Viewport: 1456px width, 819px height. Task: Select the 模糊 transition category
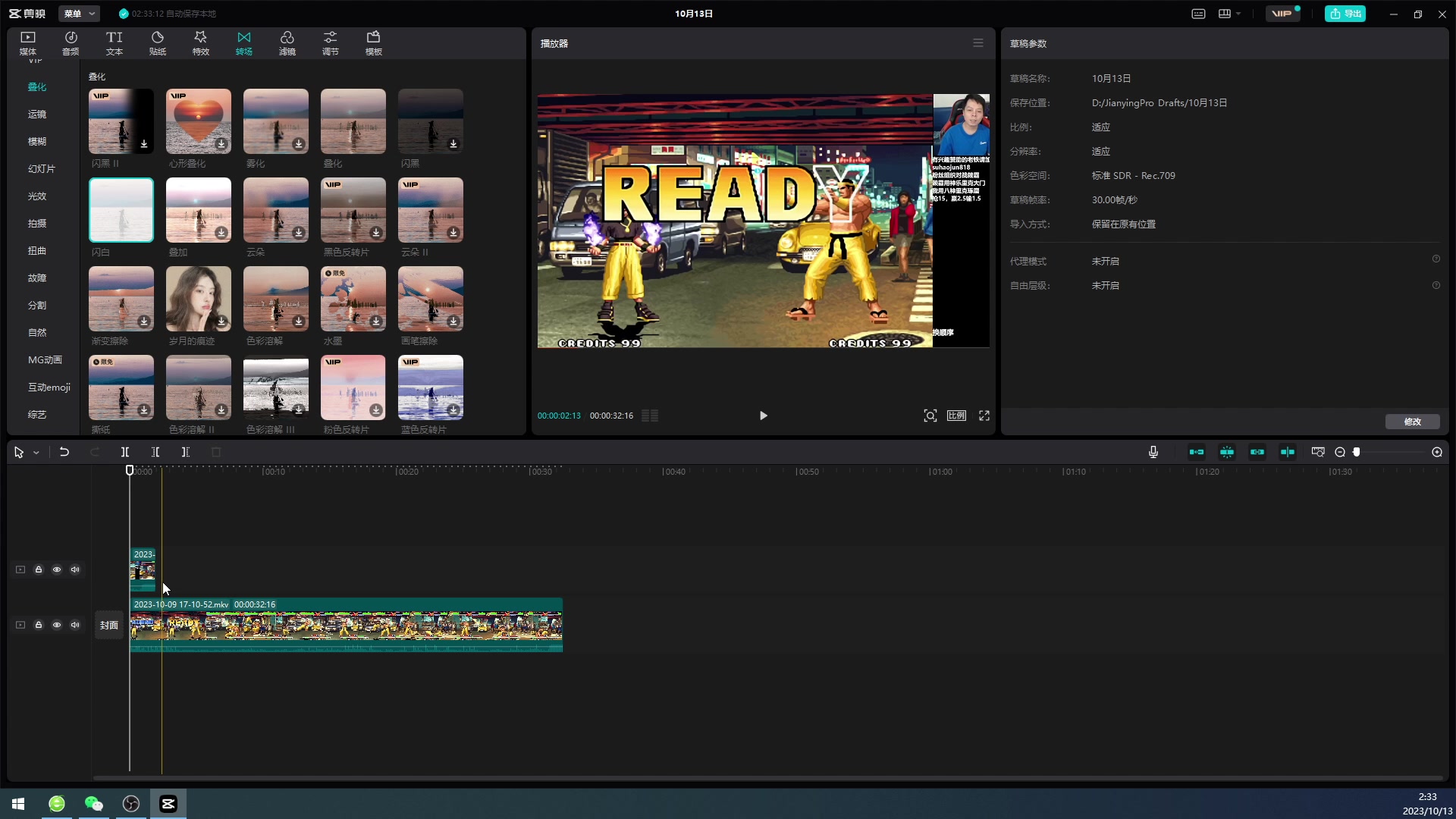37,141
